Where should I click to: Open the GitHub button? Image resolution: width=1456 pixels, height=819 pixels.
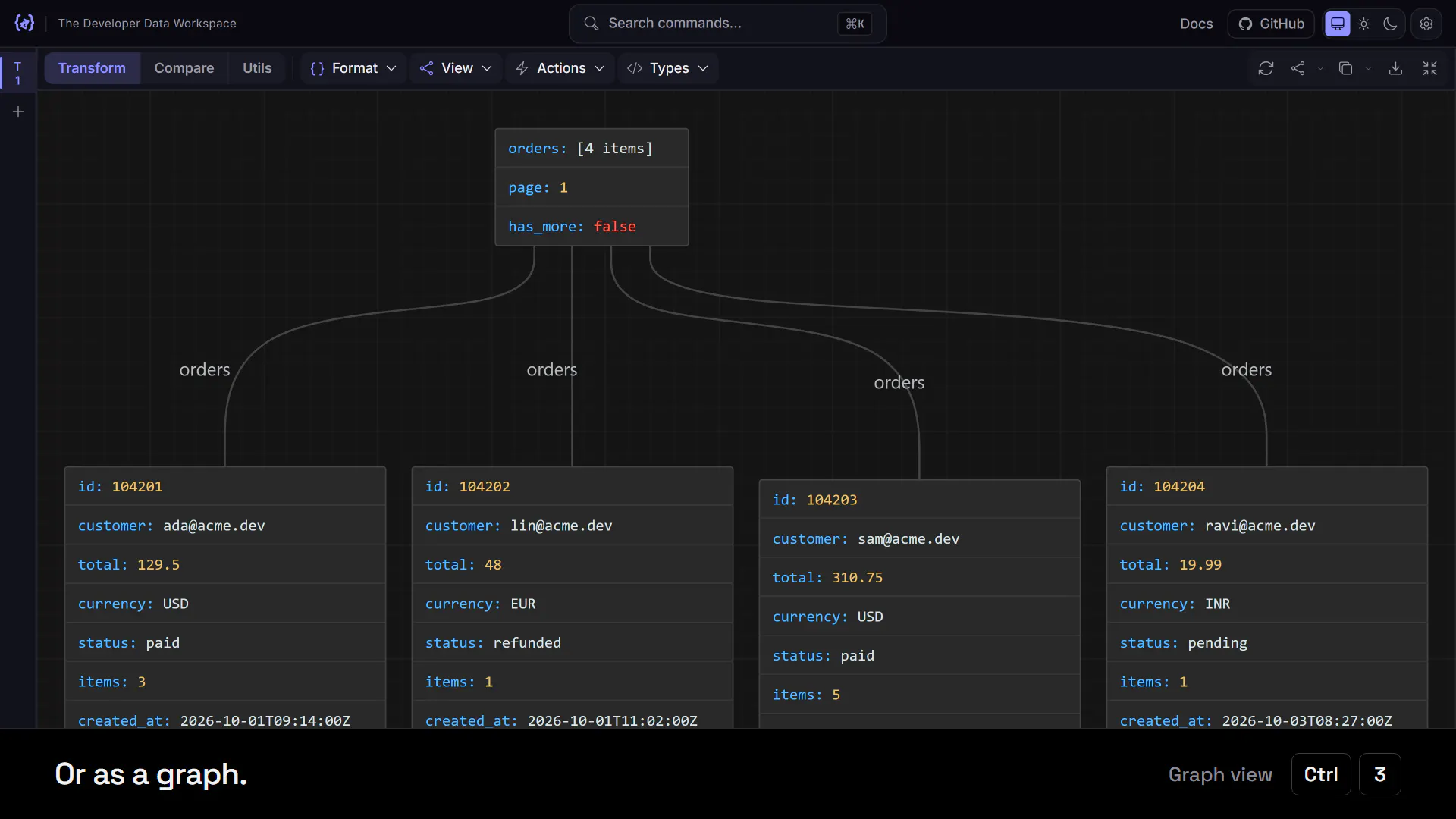[1272, 24]
